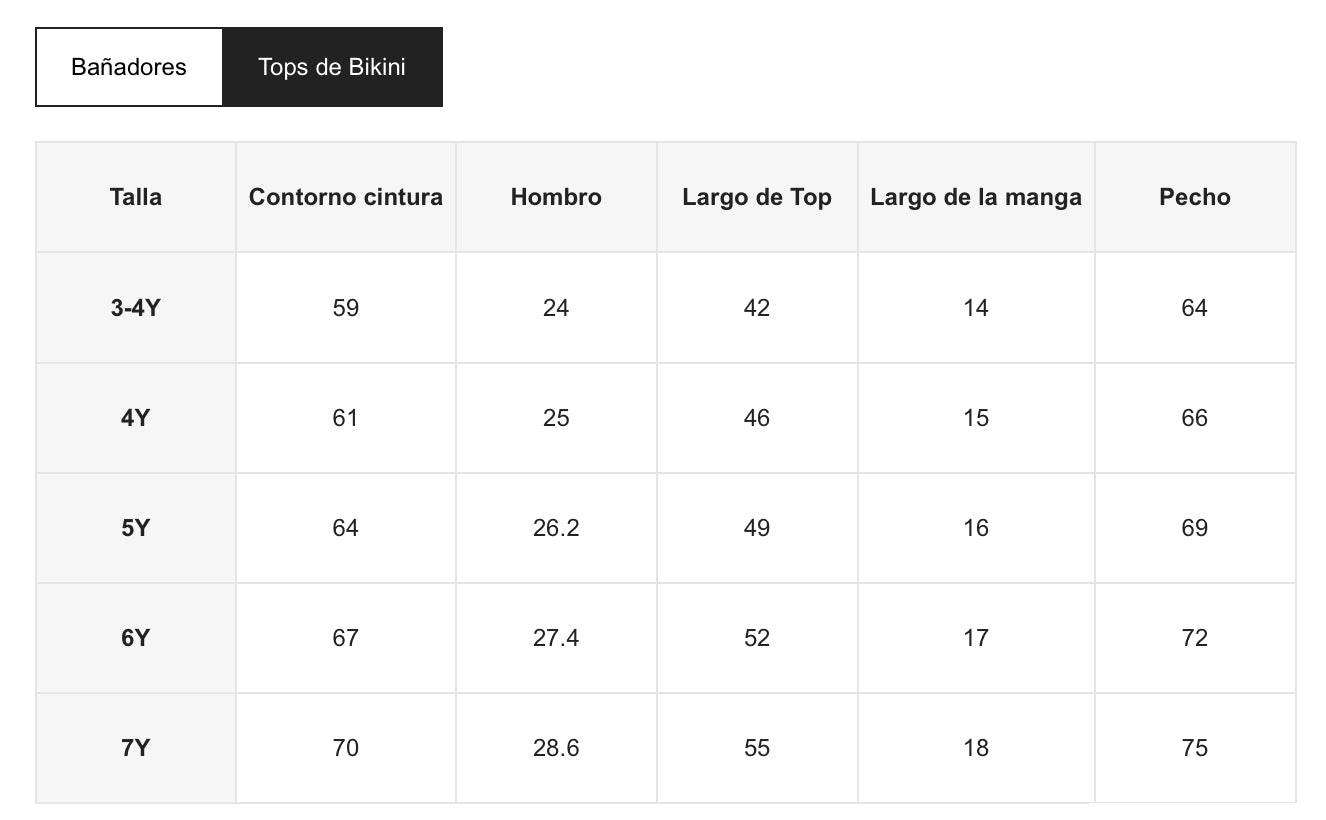Select the 6Y size row label

coord(136,638)
